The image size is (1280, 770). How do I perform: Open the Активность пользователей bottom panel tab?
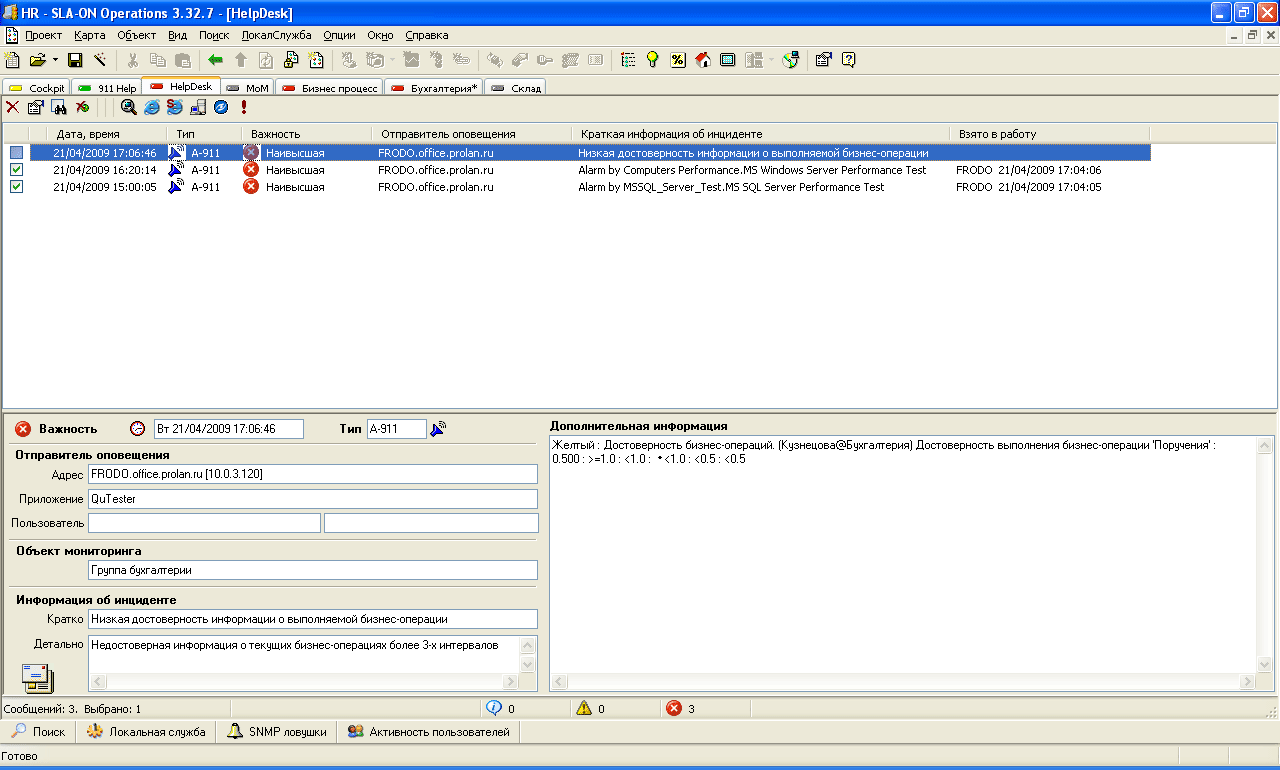(428, 732)
